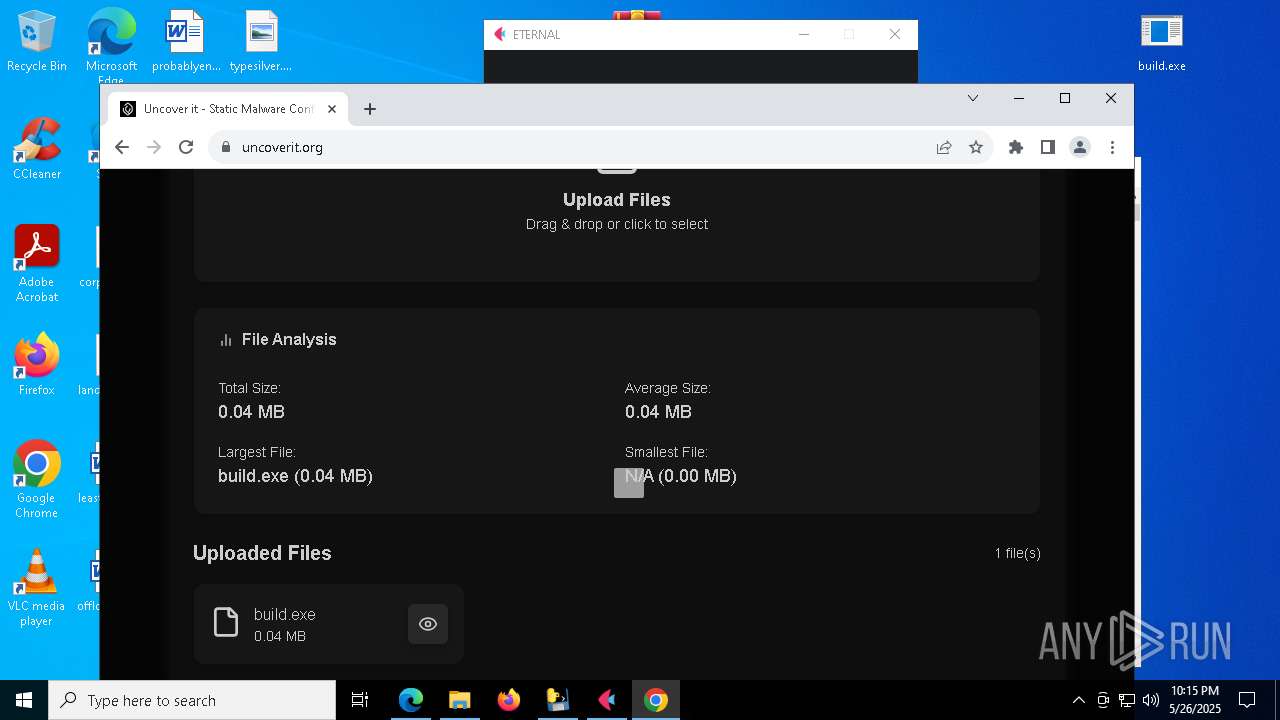This screenshot has width=1280, height=720.
Task: Open Task View on taskbar
Action: tap(360, 700)
